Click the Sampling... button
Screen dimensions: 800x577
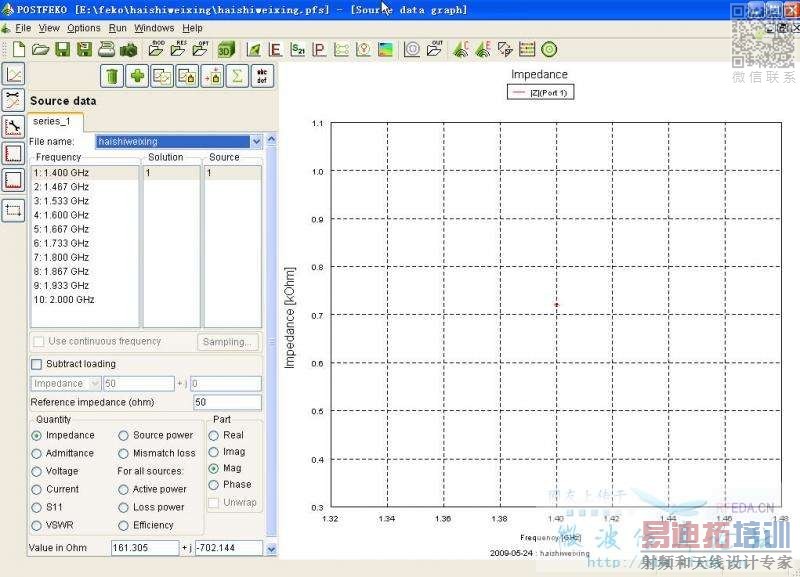(x=228, y=342)
